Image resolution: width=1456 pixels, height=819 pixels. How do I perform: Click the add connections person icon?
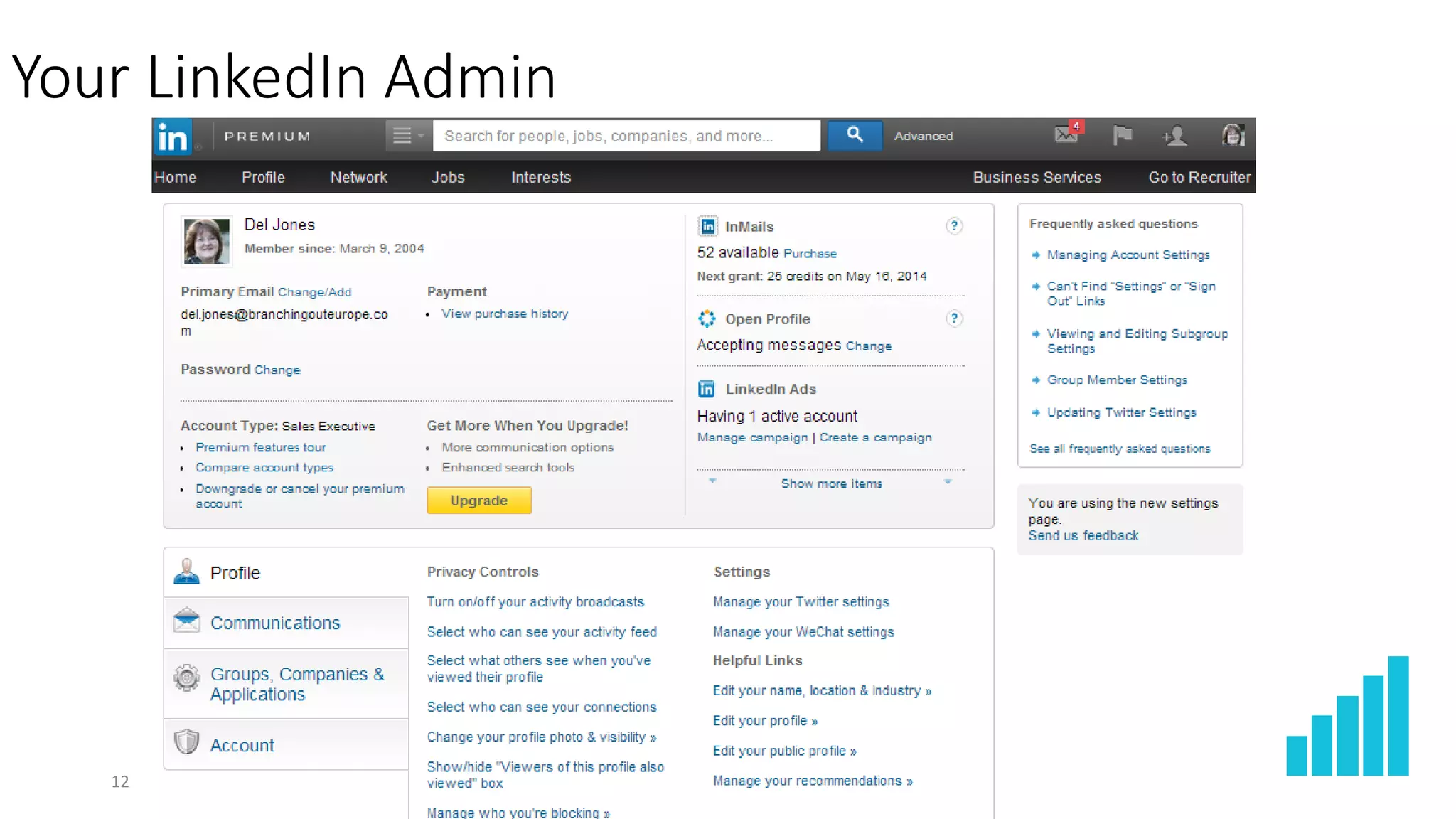pos(1174,135)
